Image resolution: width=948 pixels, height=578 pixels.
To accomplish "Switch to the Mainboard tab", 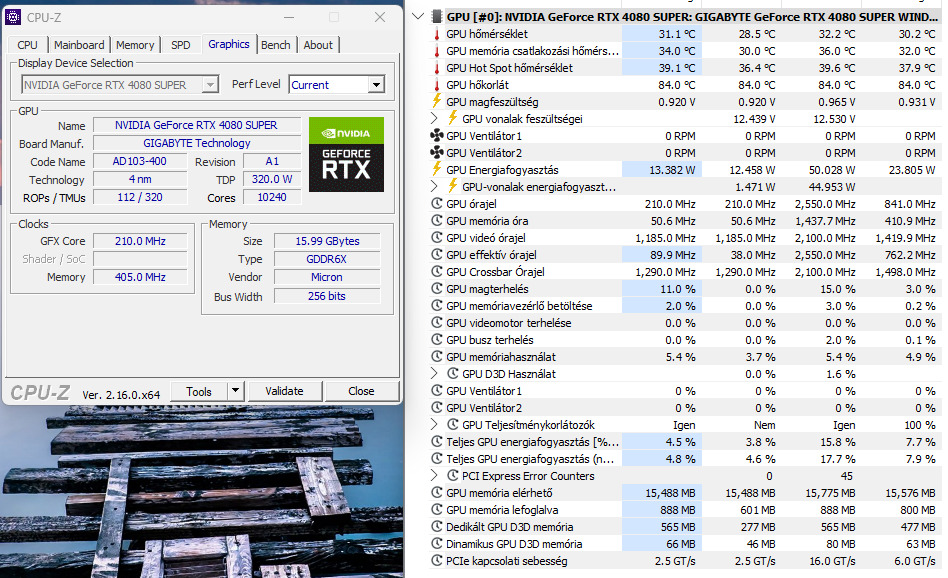I will point(79,45).
